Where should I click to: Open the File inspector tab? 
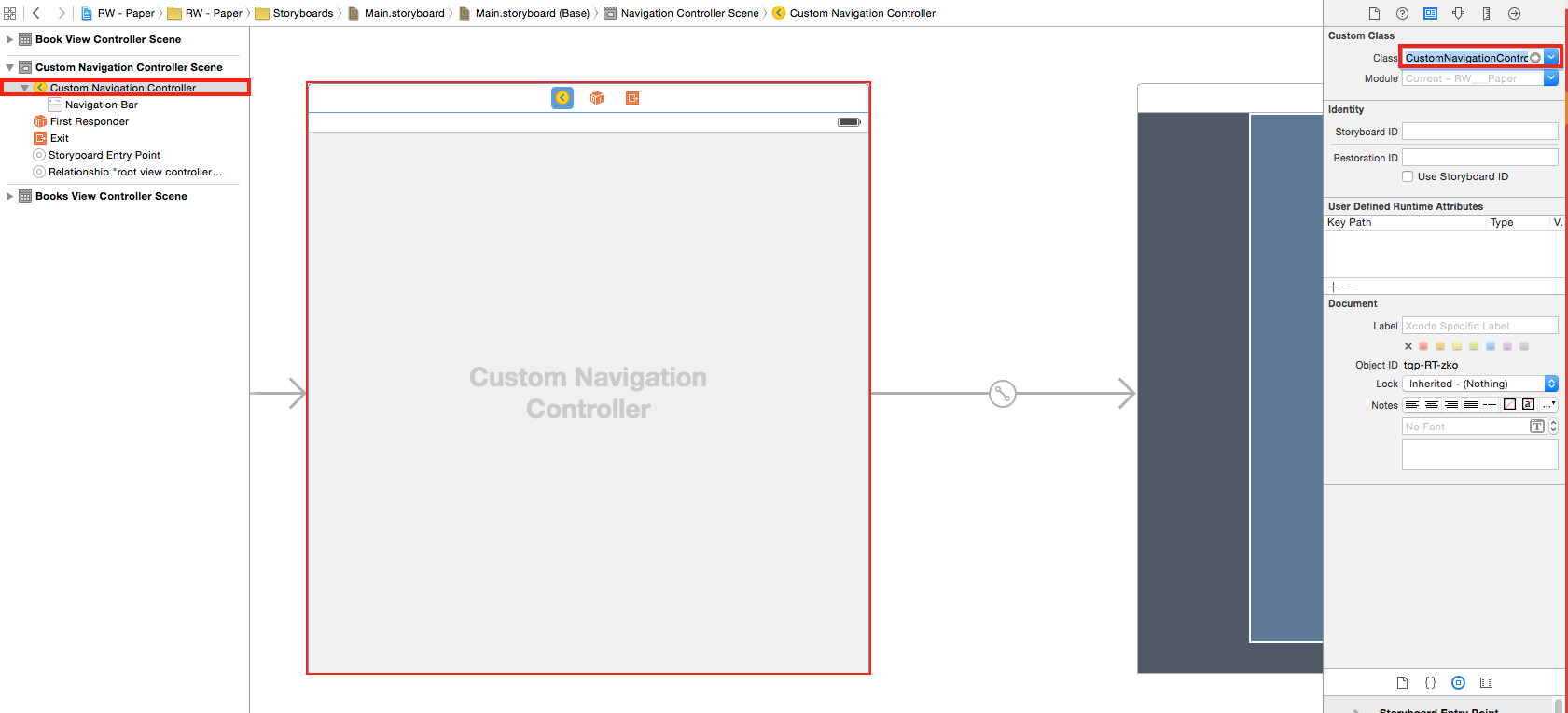pos(1374,13)
